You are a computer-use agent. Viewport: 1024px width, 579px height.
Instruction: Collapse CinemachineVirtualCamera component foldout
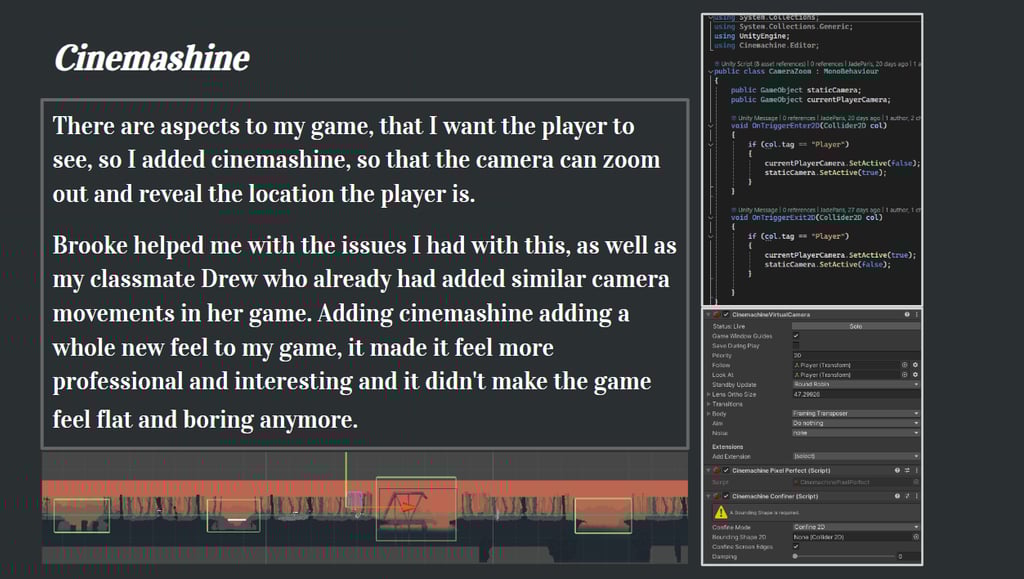click(709, 315)
